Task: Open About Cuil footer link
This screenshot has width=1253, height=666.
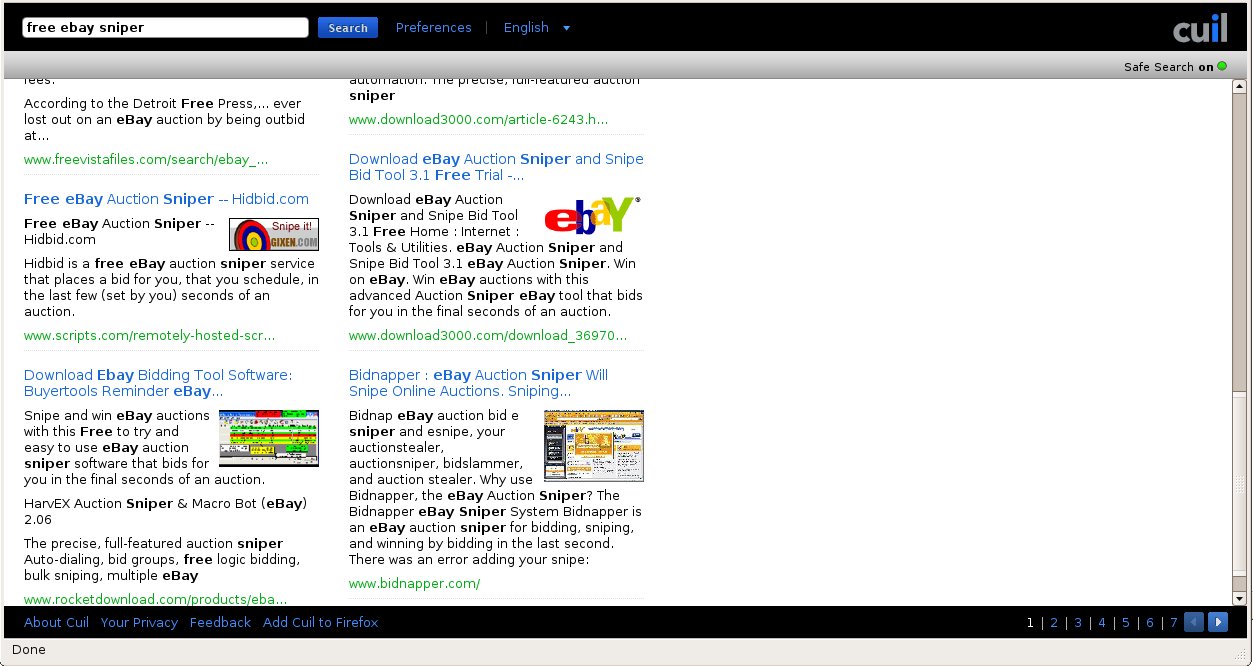Action: pyautogui.click(x=56, y=622)
